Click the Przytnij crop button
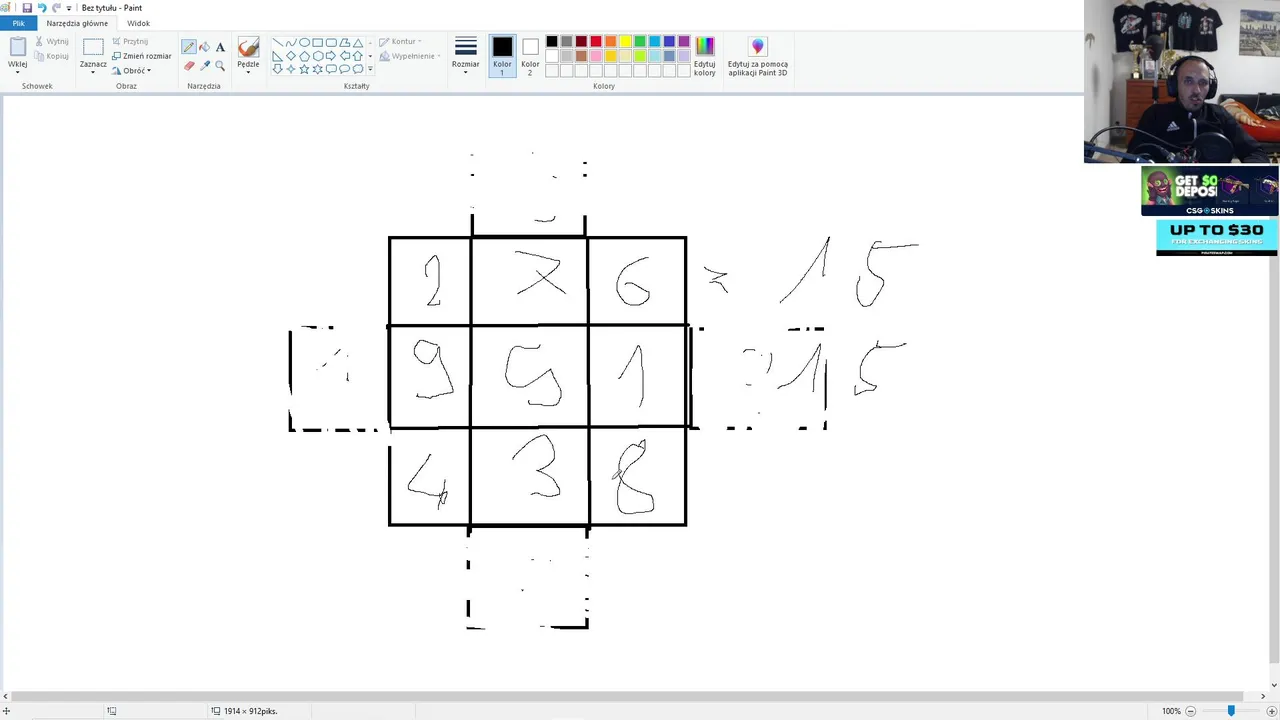Image resolution: width=1280 pixels, height=720 pixels. pos(130,41)
